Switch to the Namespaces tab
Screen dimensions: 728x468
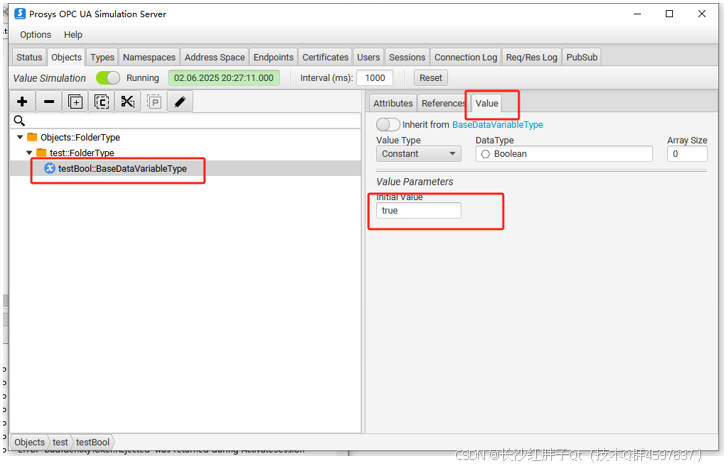coord(149,57)
